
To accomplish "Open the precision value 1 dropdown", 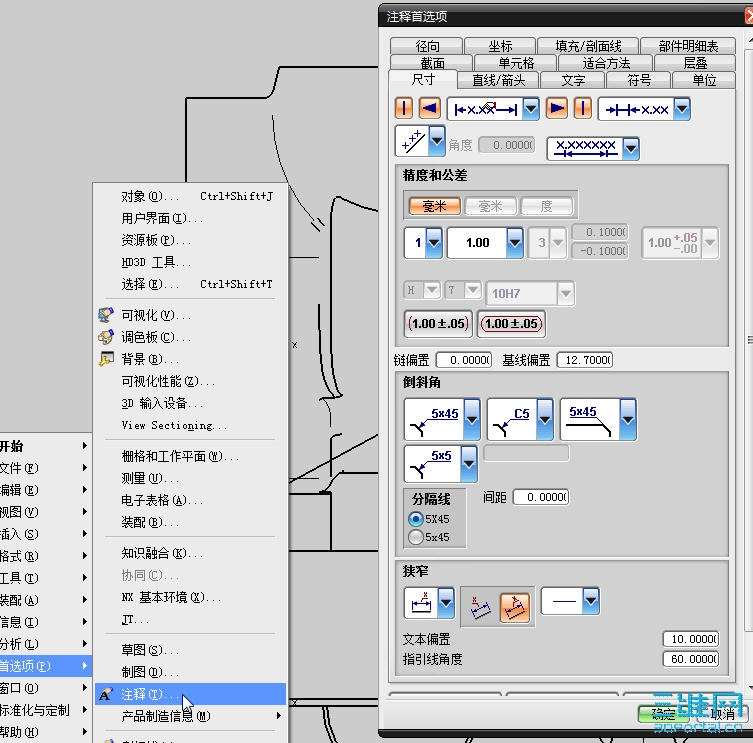I will point(434,243).
